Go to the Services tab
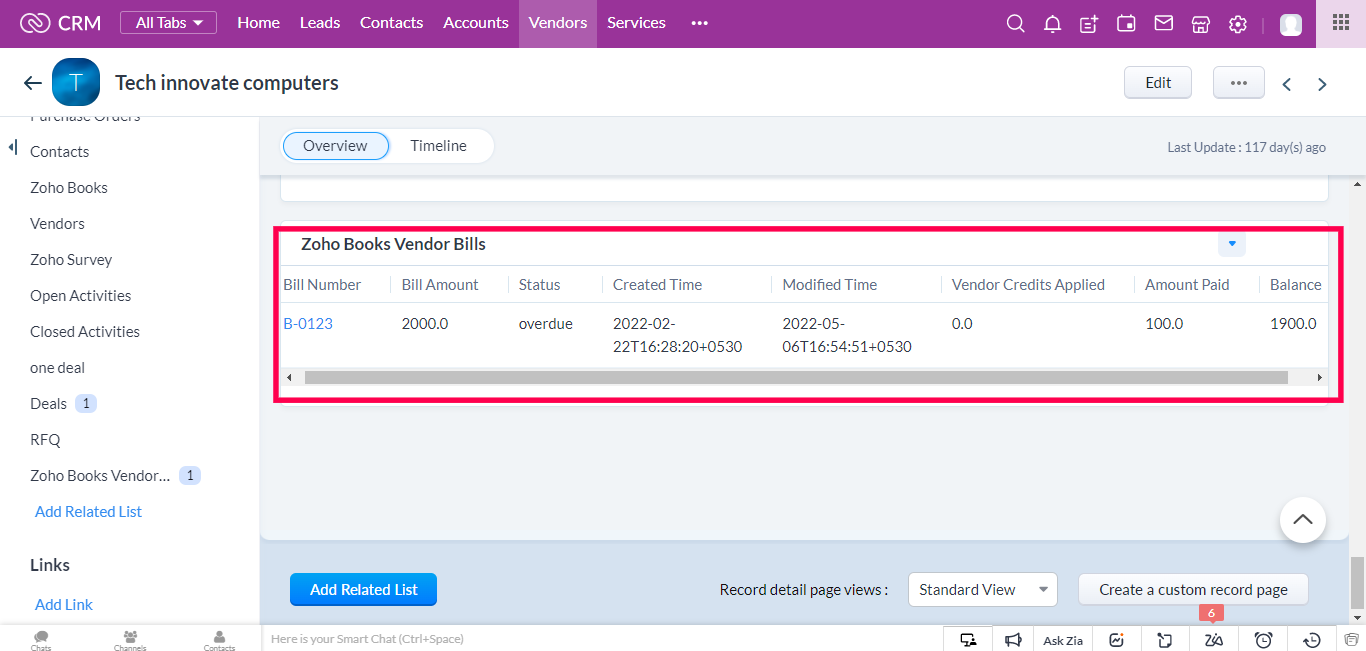 (x=636, y=23)
